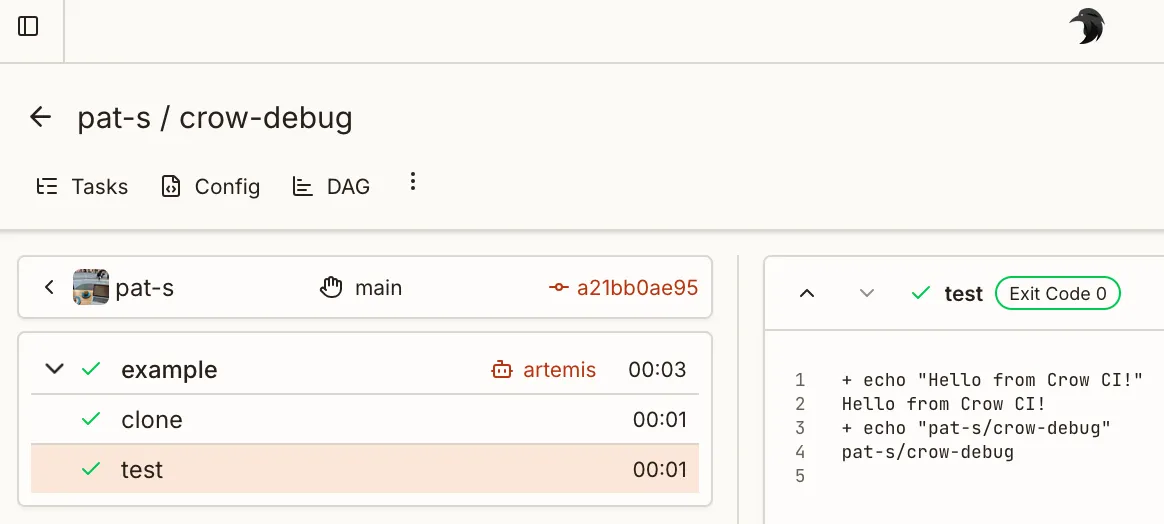Screen dimensions: 1164x524
Task: Open the three-dot more options menu
Action: 412,182
